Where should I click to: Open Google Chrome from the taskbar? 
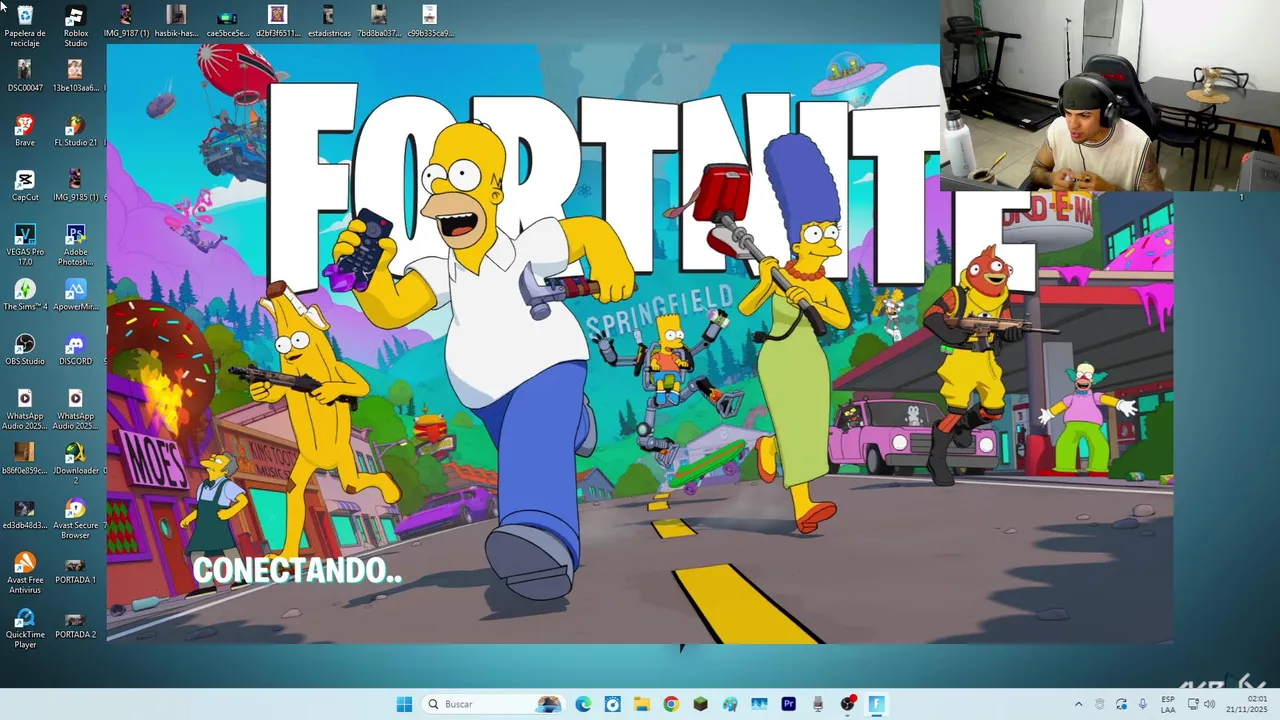coord(671,704)
